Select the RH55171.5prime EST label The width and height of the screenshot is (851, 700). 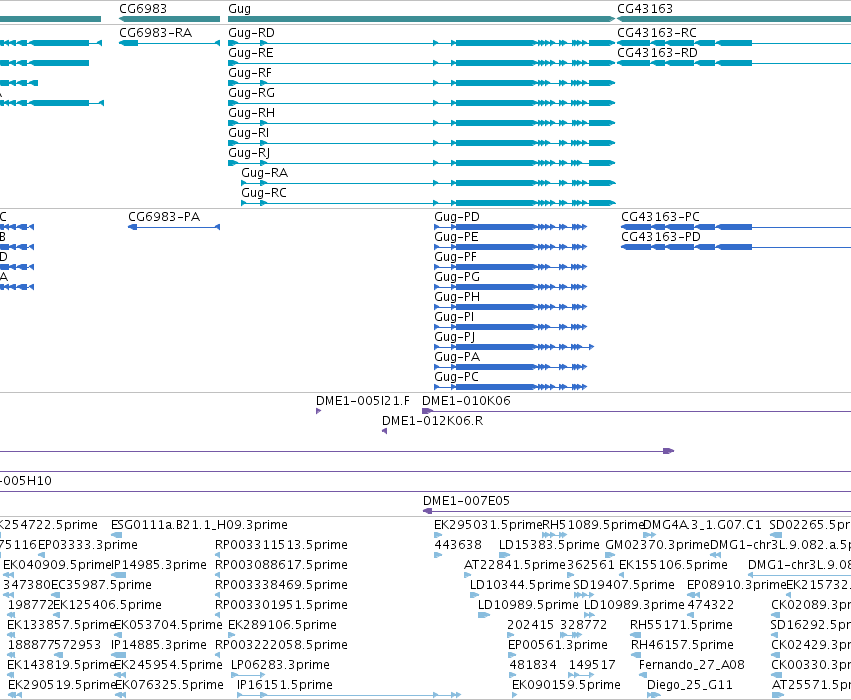pyautogui.click(x=681, y=625)
